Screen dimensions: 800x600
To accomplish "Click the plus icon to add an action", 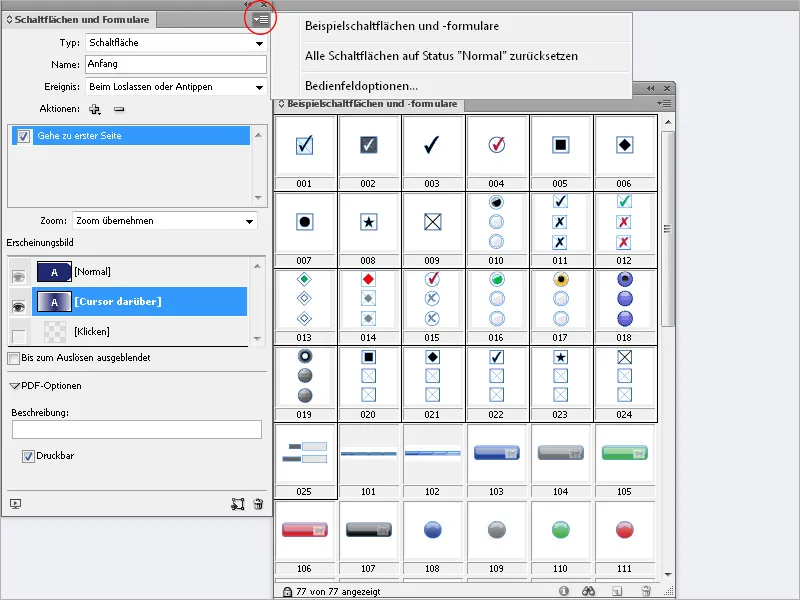I will pyautogui.click(x=94, y=109).
